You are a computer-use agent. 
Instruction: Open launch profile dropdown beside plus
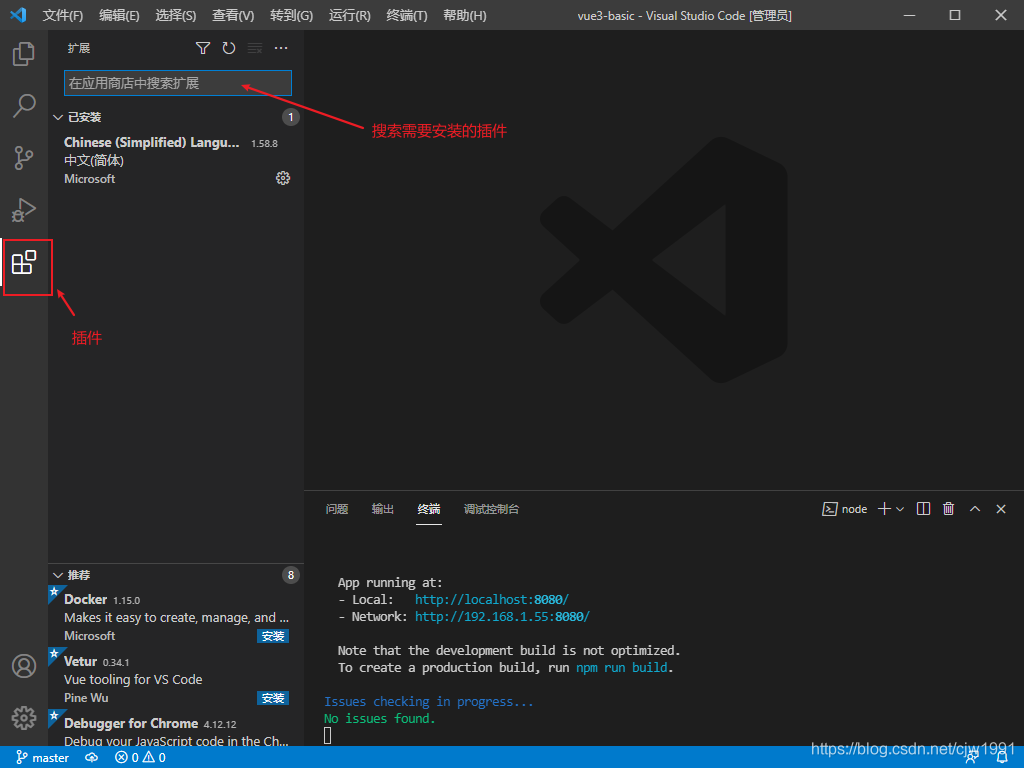tap(900, 509)
